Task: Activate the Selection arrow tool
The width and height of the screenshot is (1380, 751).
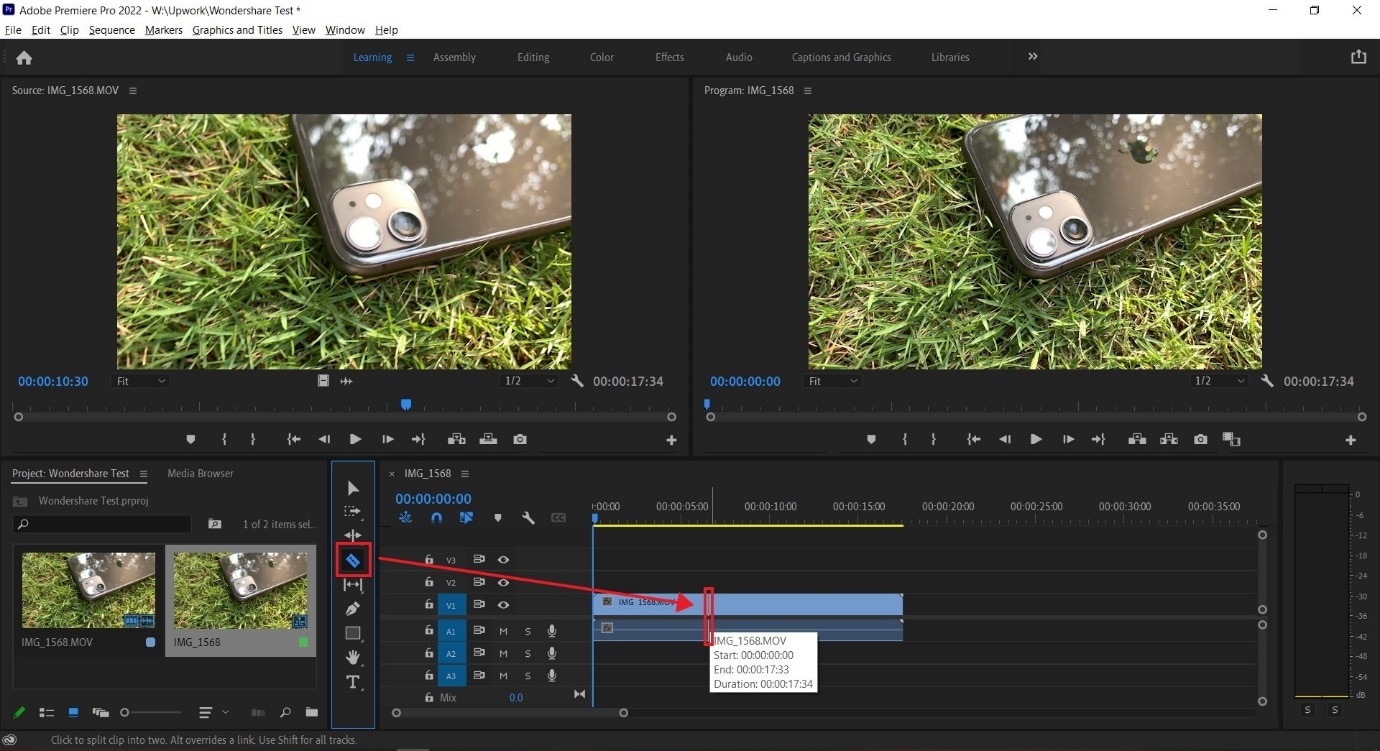Action: tap(353, 488)
